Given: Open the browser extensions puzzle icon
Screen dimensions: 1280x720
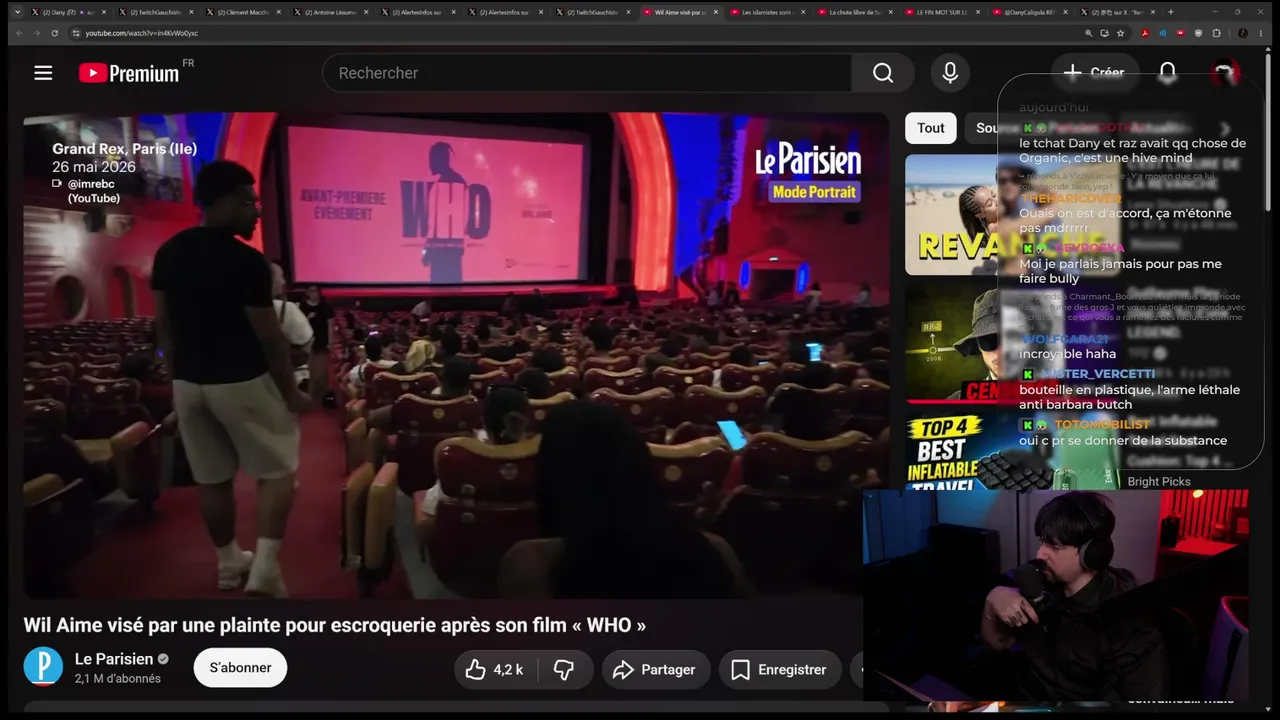Looking at the screenshot, I should click(x=1217, y=33).
